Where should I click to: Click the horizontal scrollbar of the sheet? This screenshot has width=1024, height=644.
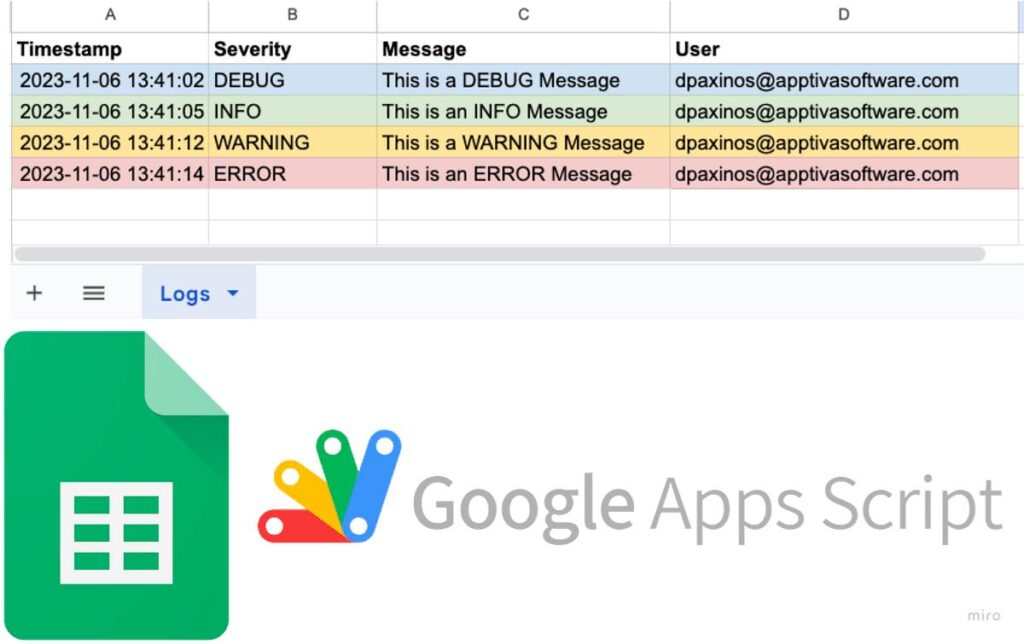[500, 254]
